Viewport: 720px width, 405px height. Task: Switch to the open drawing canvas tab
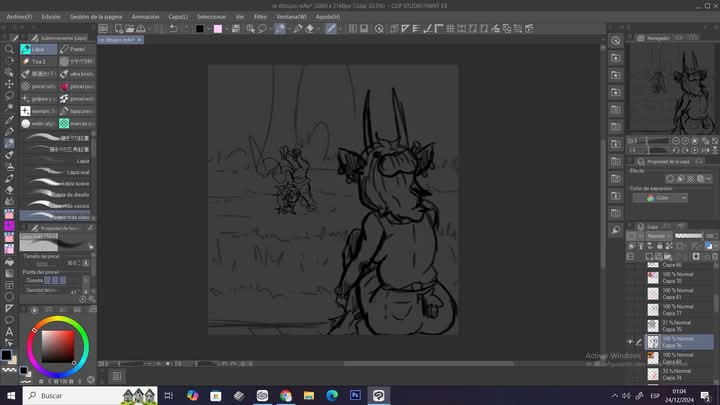120,40
